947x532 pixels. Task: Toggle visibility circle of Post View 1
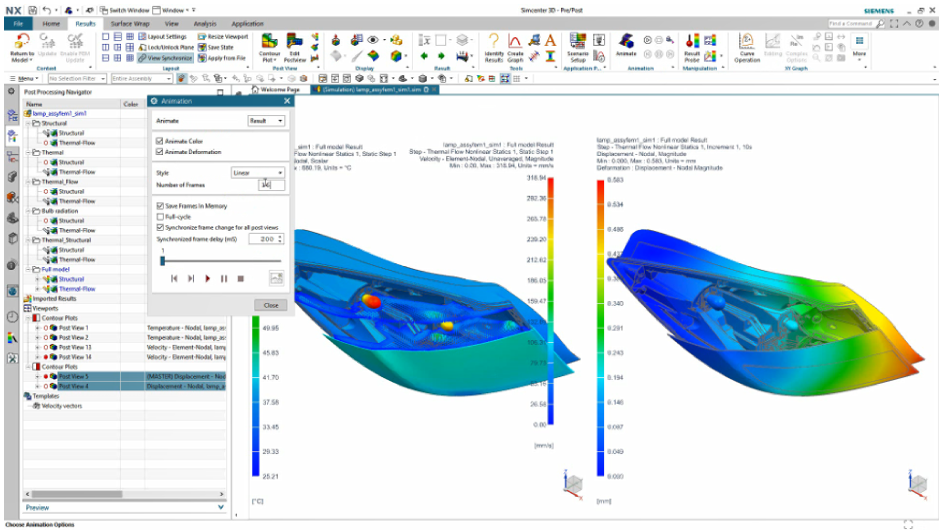(x=46, y=328)
